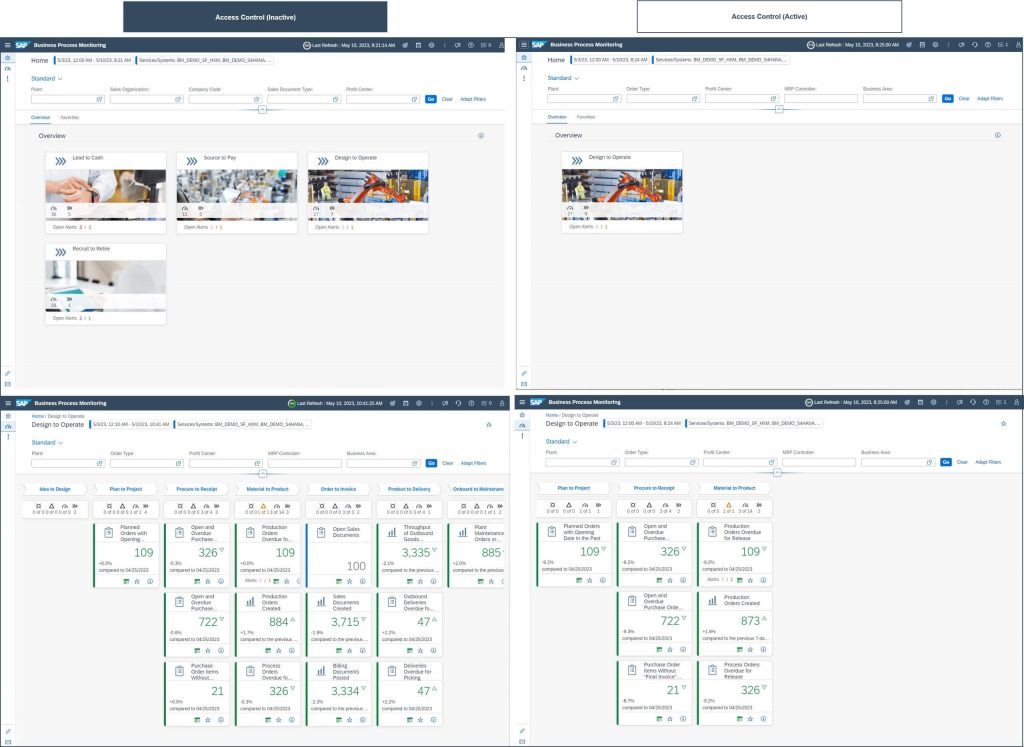
Task: Switch to the Favorites tab in the inactive Home screen
Action: [70, 118]
